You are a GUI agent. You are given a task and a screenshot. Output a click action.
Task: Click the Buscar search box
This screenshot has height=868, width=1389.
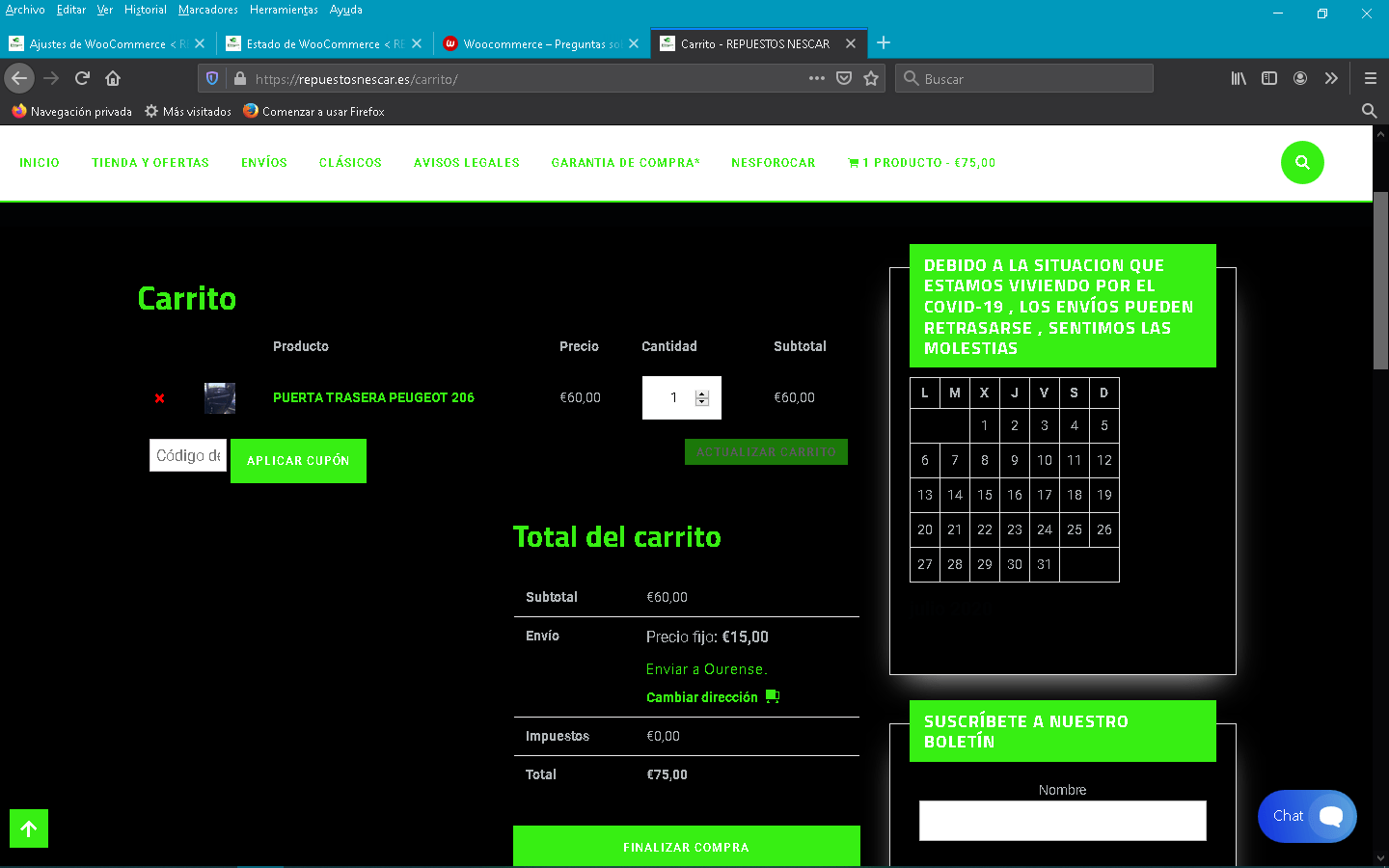(1024, 78)
